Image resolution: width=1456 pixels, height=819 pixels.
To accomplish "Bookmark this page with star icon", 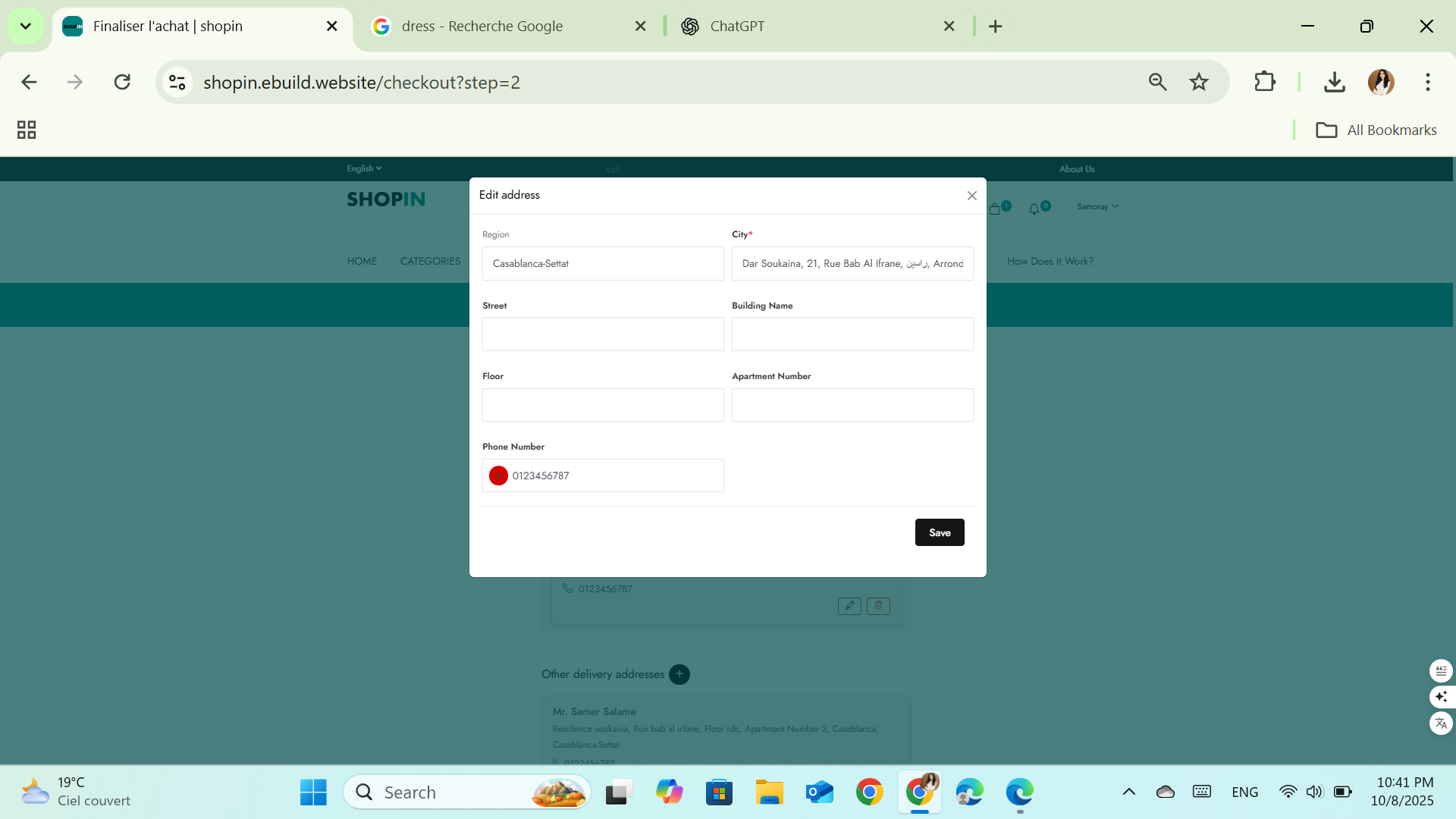I will [x=1198, y=82].
